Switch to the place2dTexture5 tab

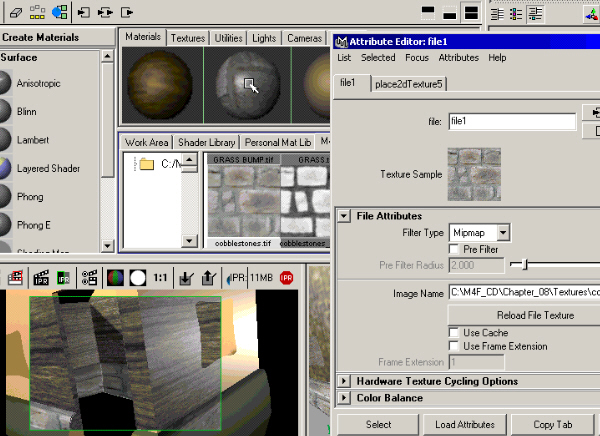tap(409, 84)
